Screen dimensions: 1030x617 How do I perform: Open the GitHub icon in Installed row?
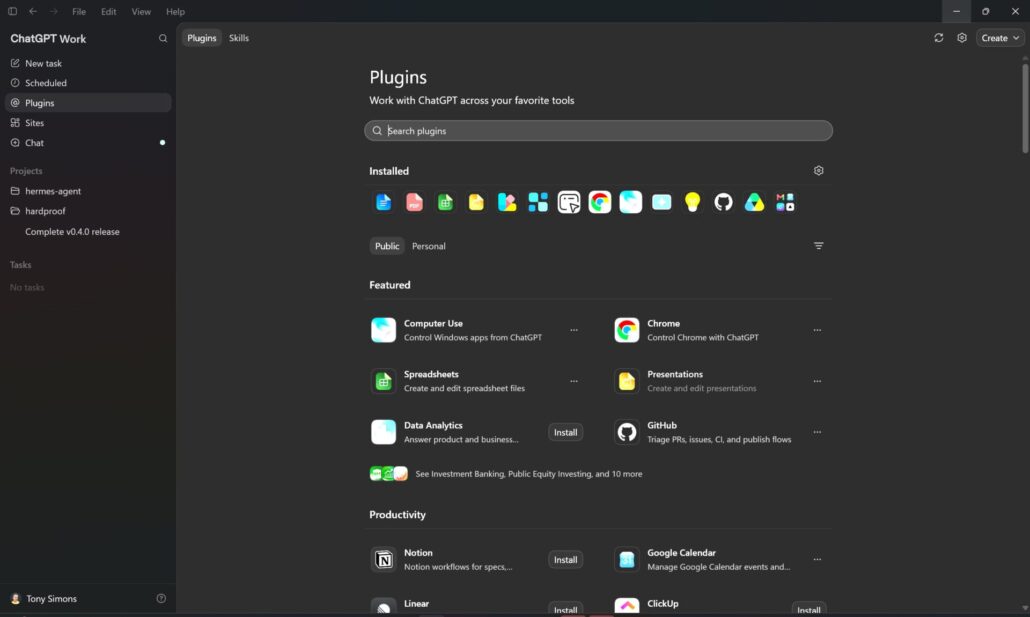[x=723, y=202]
